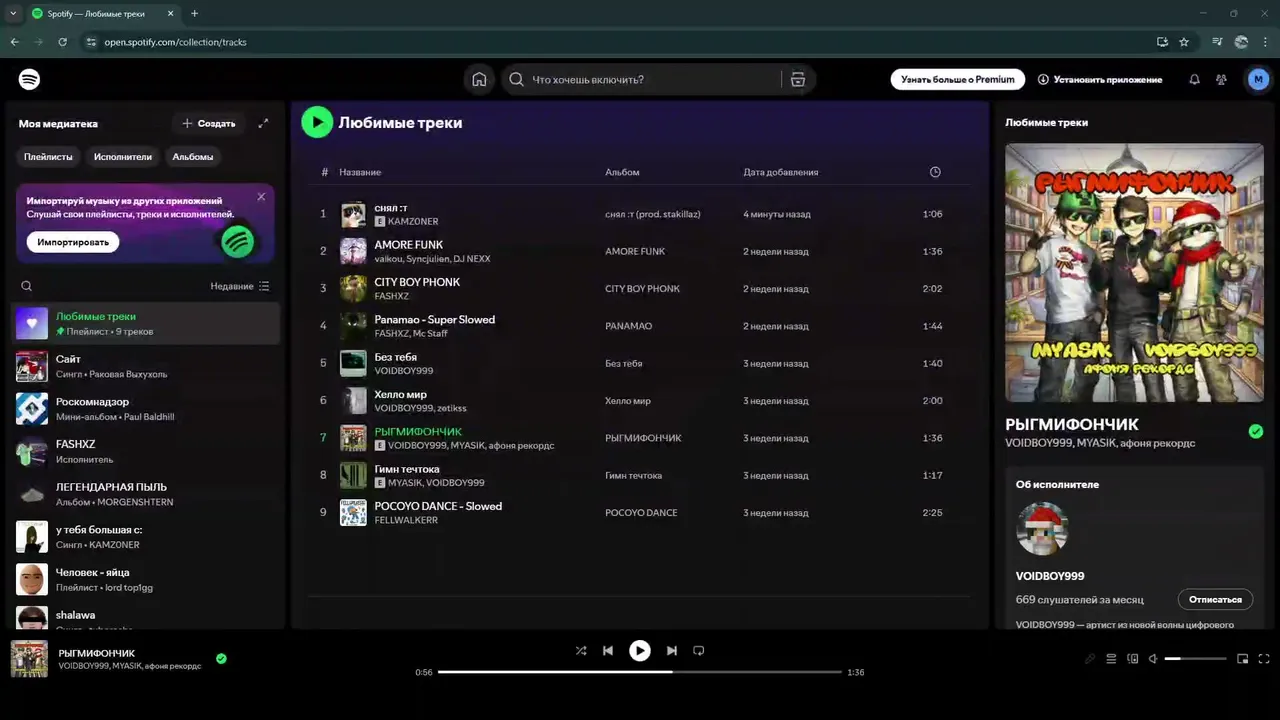Open Любимые треки in library sidebar
This screenshot has width=1280, height=720.
pyautogui.click(x=147, y=323)
